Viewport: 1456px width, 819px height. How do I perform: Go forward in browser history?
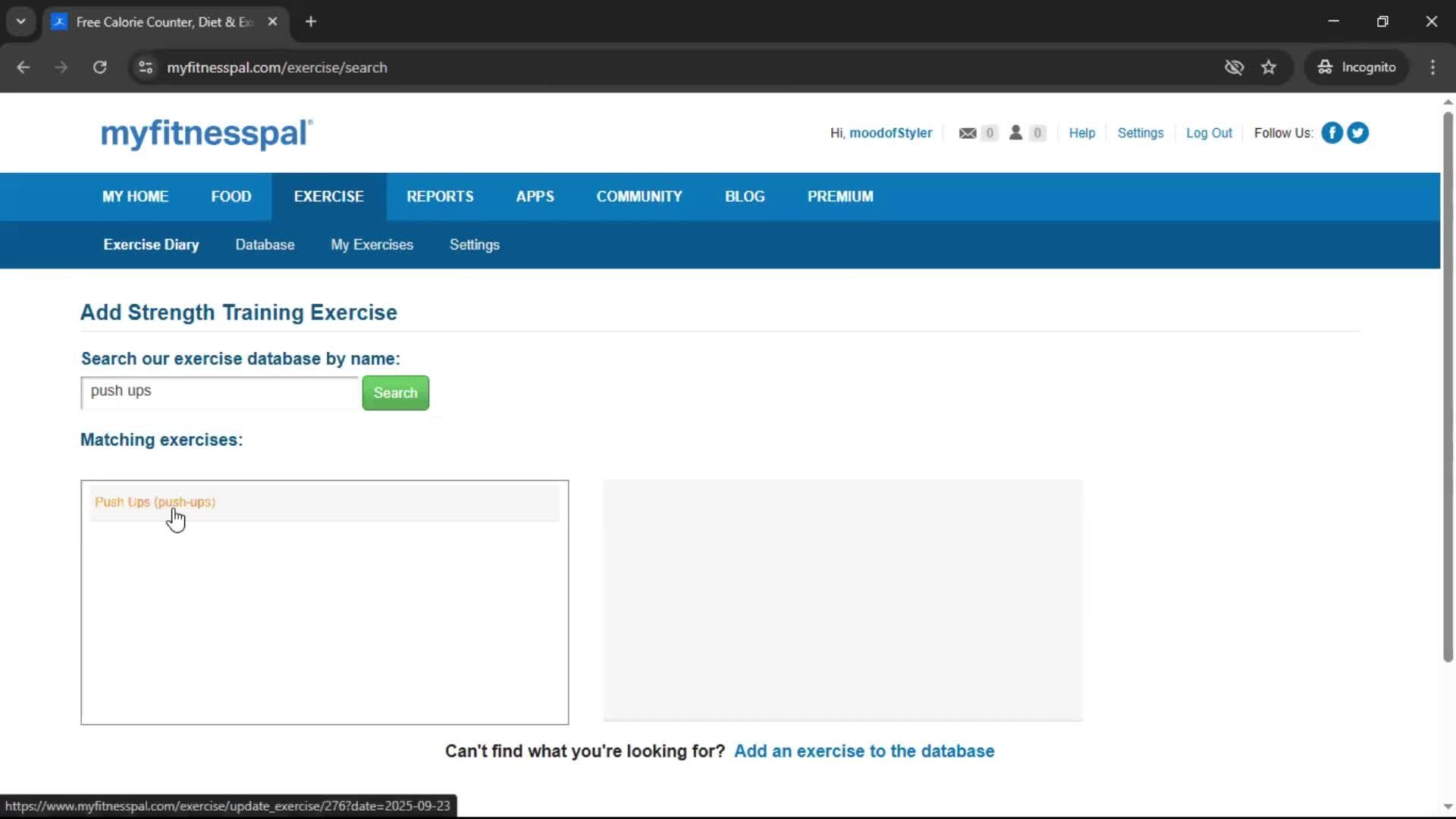(61, 67)
